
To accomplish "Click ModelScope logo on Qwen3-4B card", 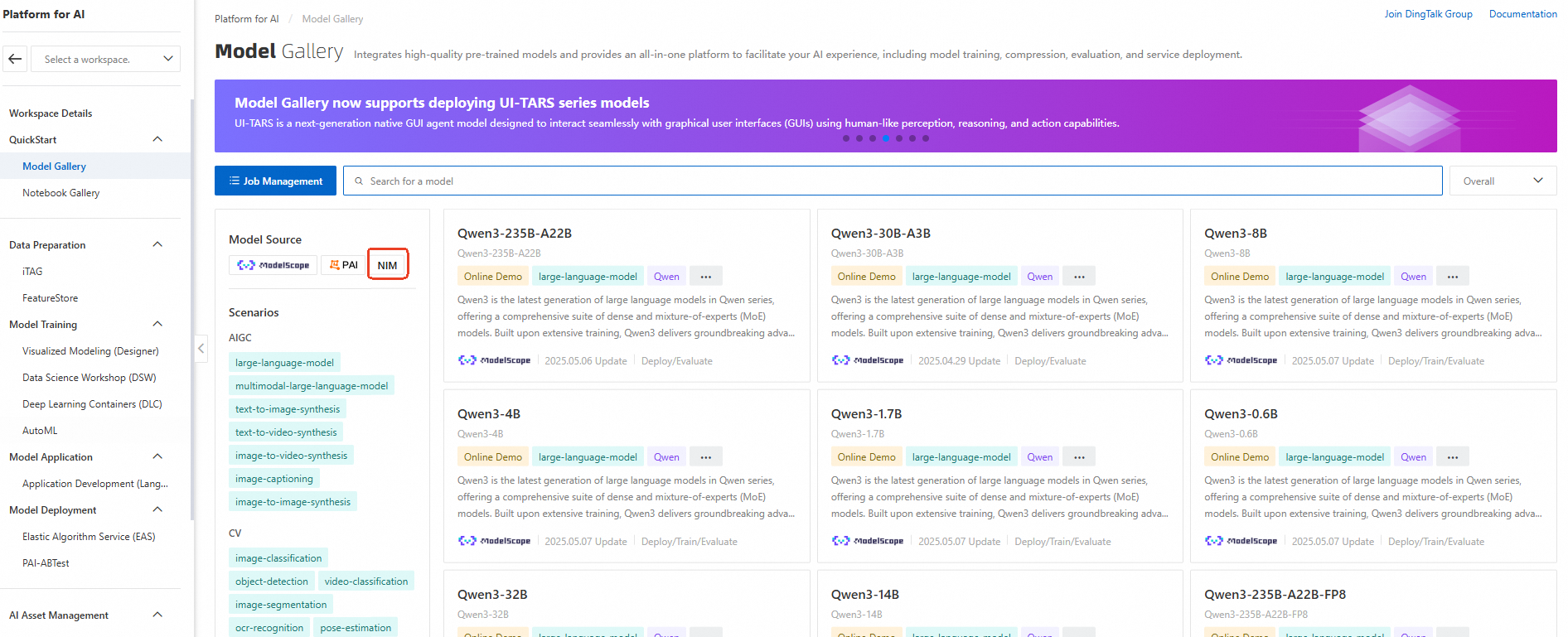I will (494, 541).
